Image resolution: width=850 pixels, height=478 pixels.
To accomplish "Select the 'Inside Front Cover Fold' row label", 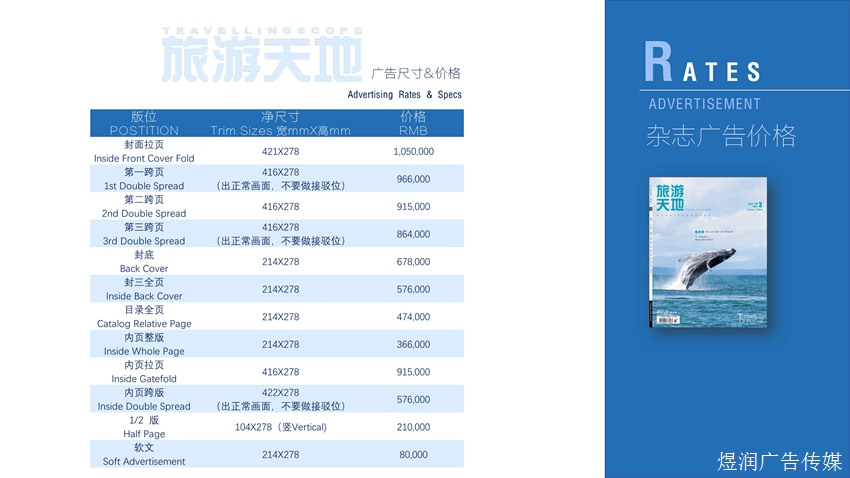I will tap(144, 158).
